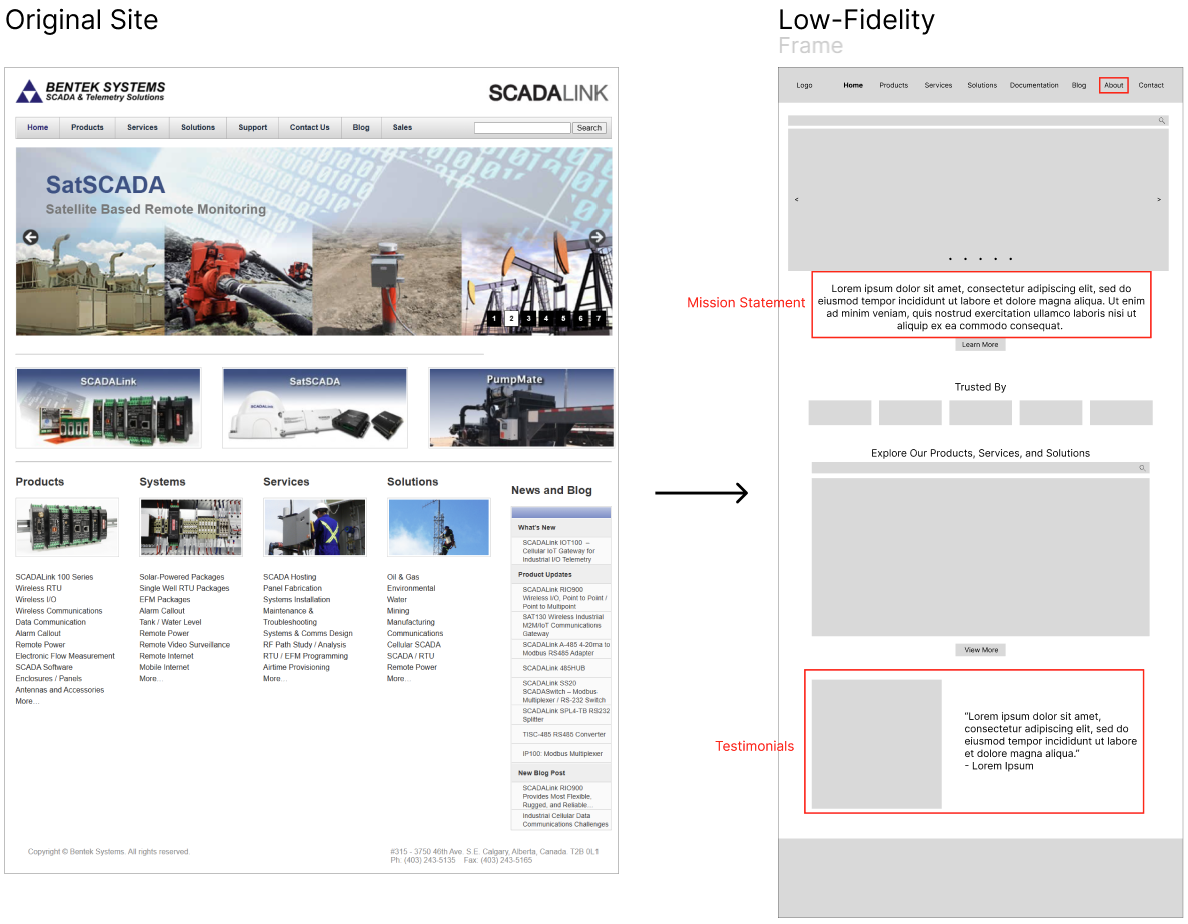The image size is (1188, 924).
Task: Open Support in original site nav
Action: (x=252, y=128)
